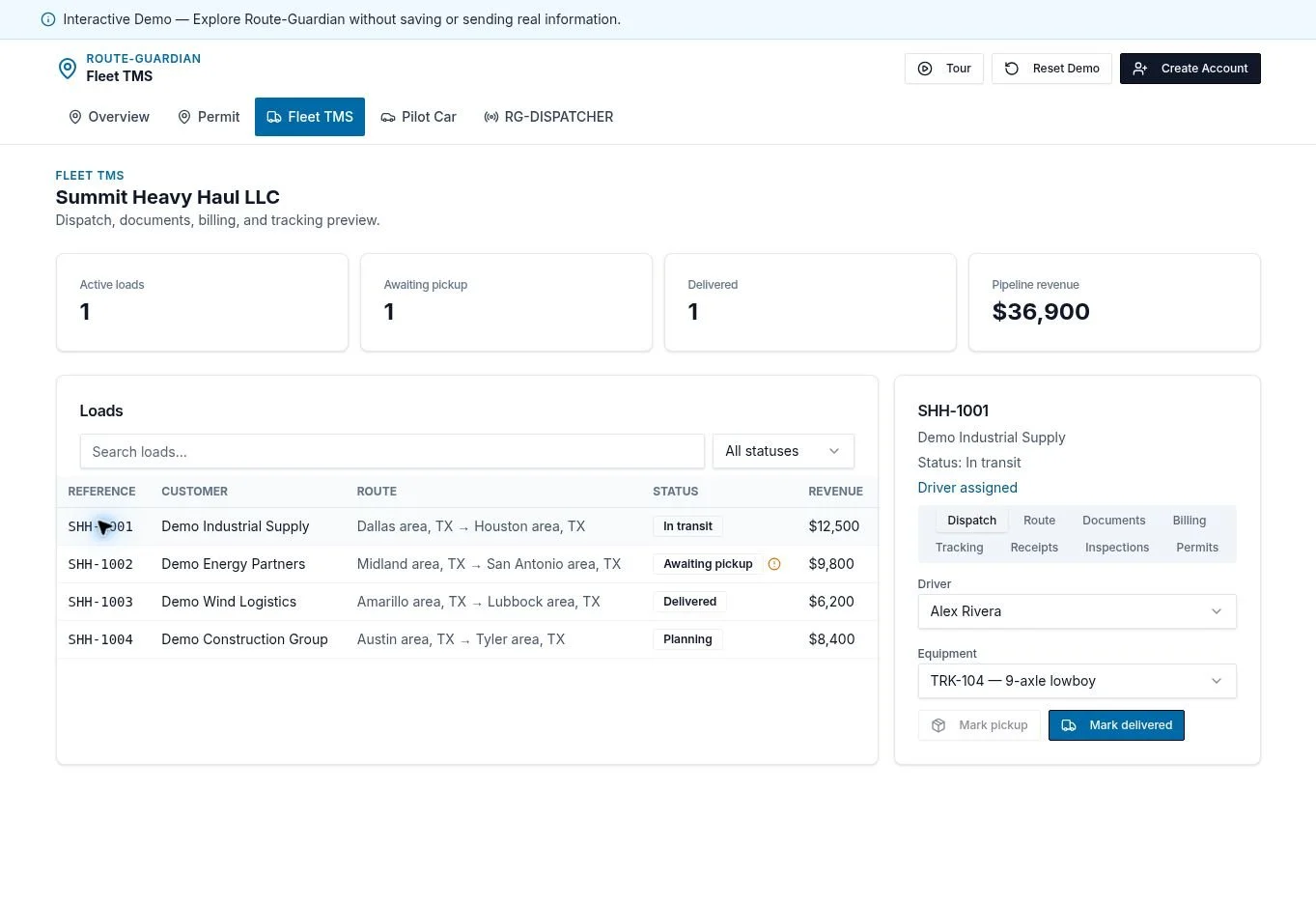
Task: Show the Tracking tab
Action: tap(959, 548)
